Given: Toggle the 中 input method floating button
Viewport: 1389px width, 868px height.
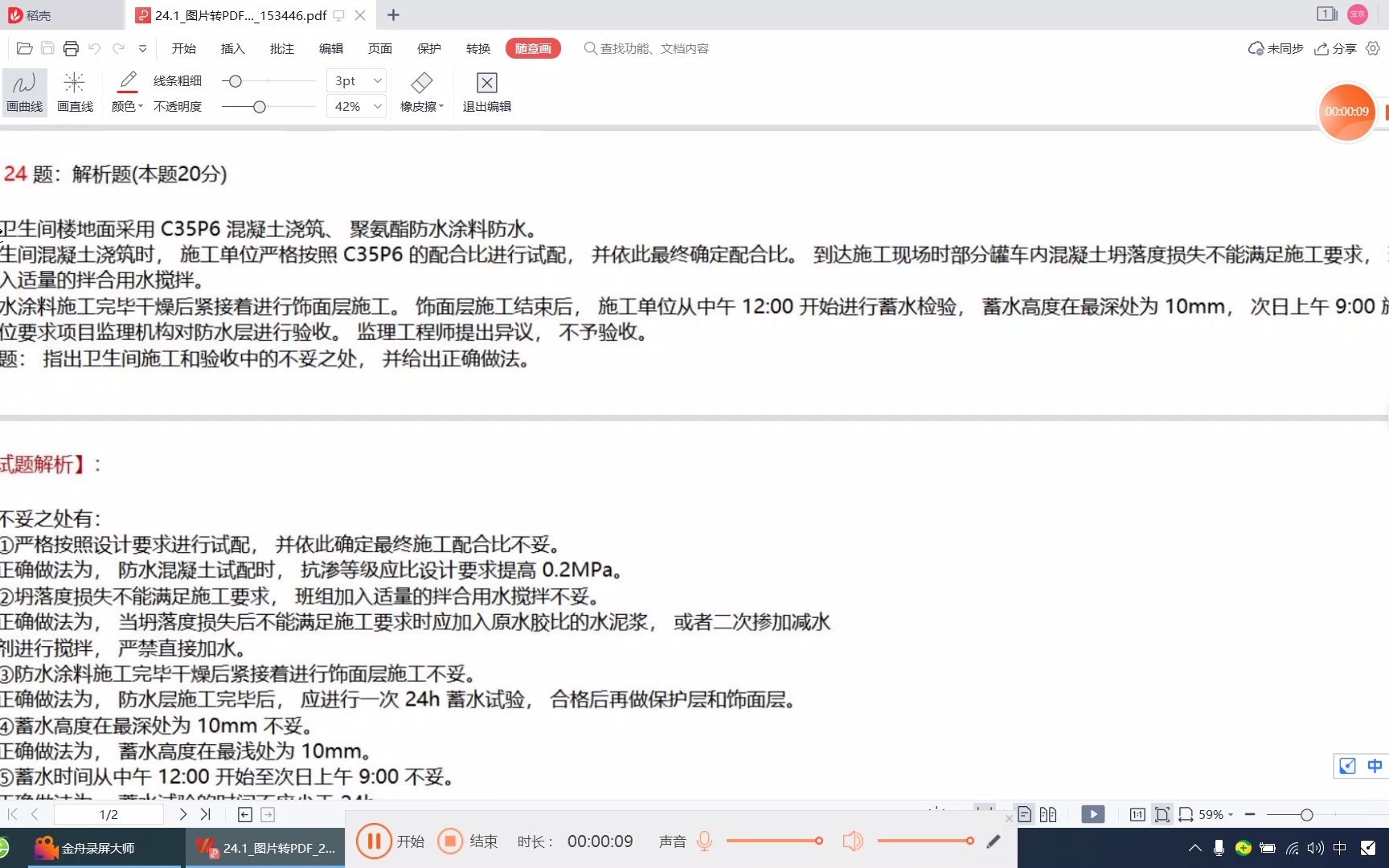Looking at the screenshot, I should pyautogui.click(x=1375, y=766).
